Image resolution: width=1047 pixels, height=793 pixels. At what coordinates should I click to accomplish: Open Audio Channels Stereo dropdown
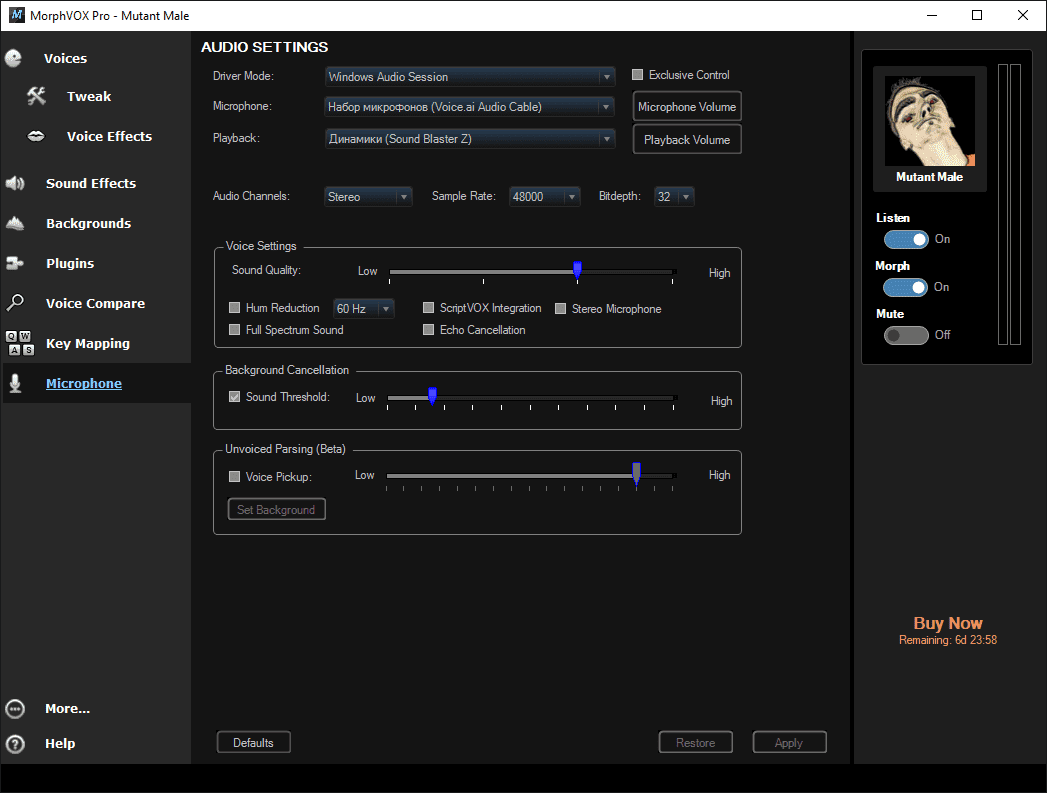pyautogui.click(x=368, y=197)
